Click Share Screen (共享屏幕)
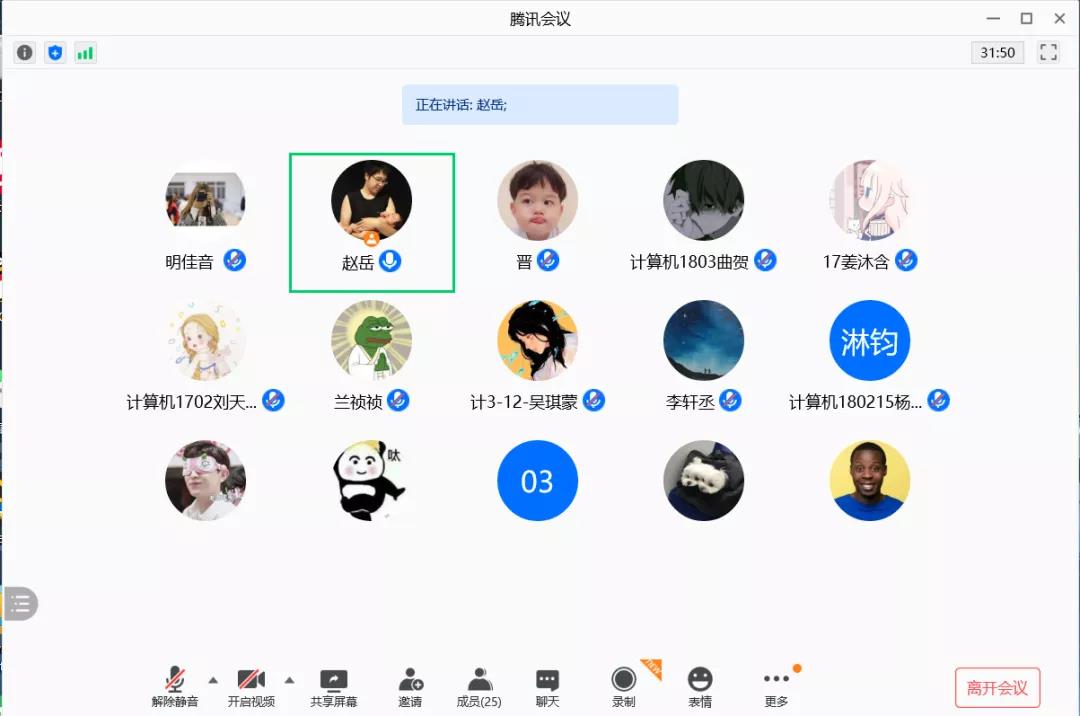This screenshot has height=716, width=1080. [333, 685]
